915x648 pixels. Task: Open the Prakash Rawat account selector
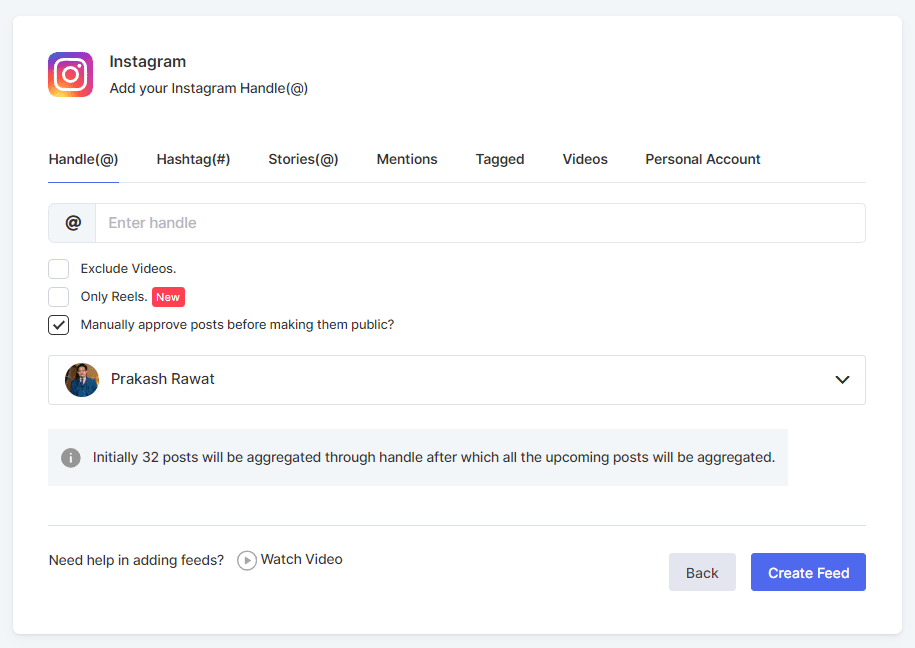[456, 380]
